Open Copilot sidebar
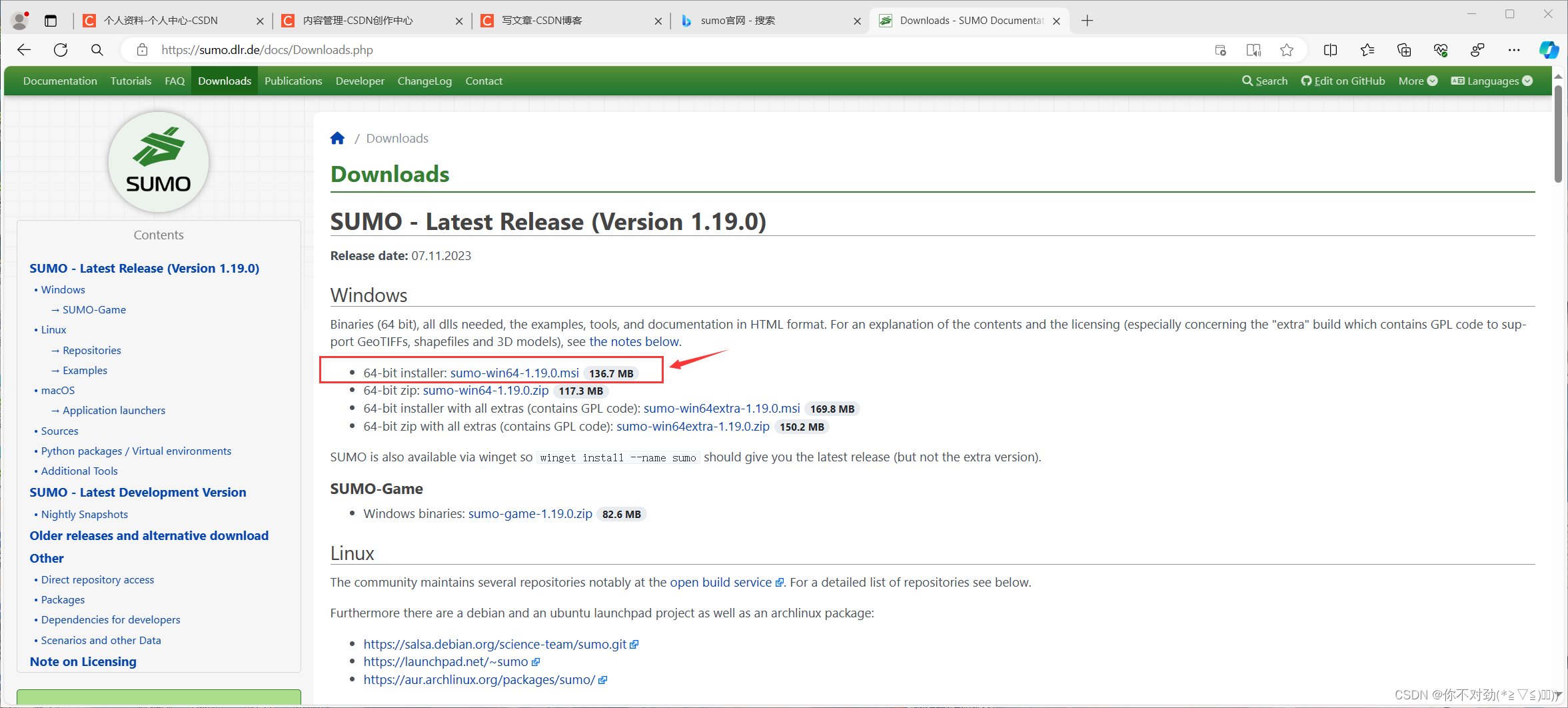 [1549, 50]
